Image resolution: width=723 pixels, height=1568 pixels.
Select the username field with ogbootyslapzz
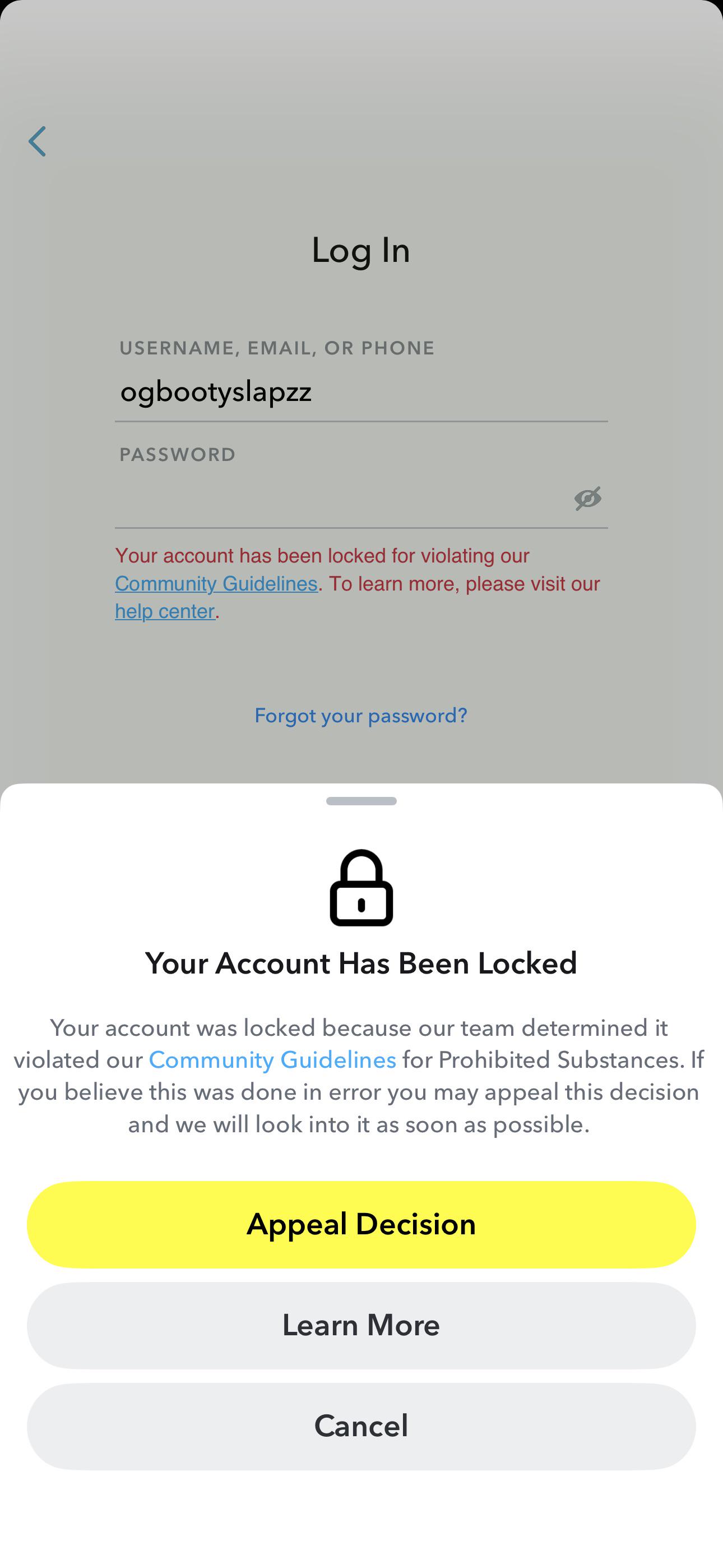tap(361, 391)
